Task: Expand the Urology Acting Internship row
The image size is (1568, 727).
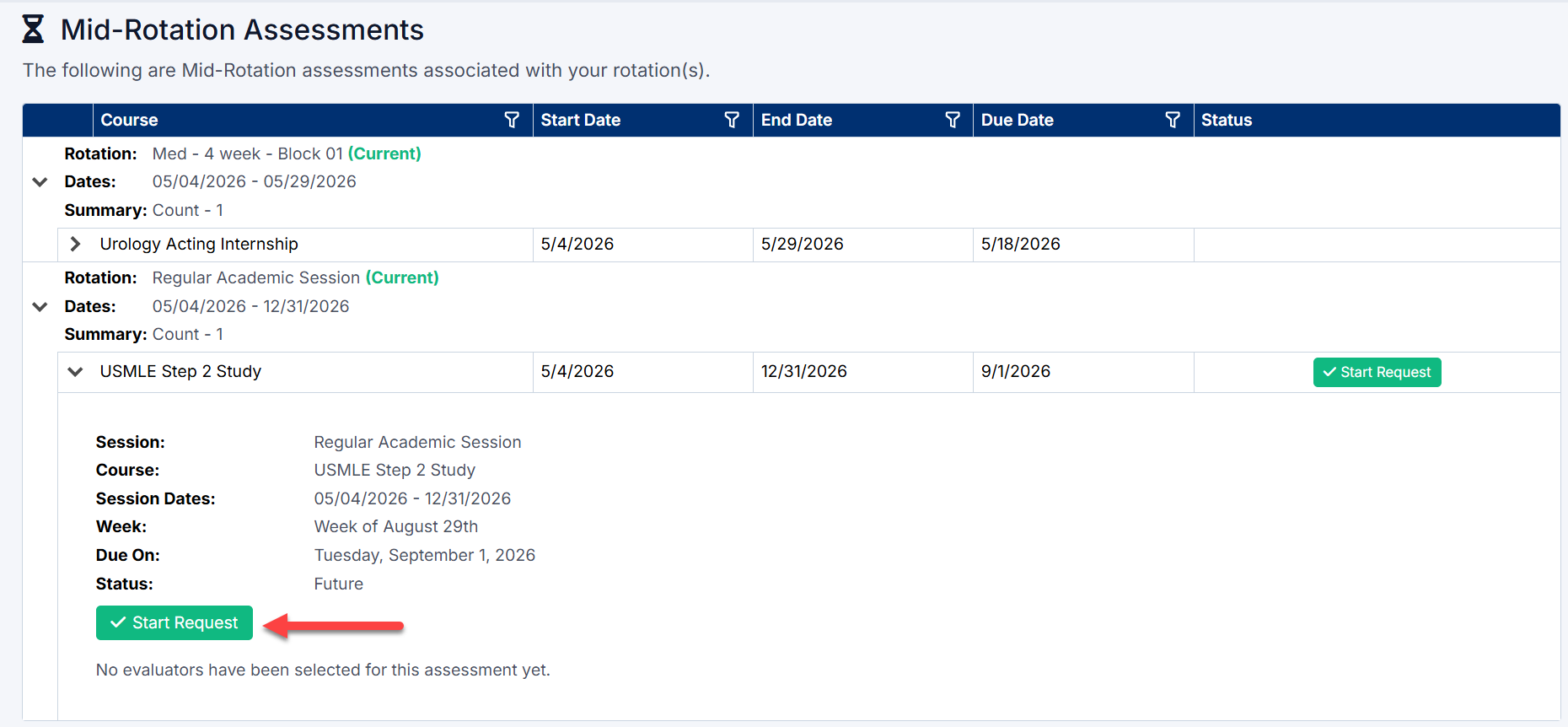Action: 76,244
